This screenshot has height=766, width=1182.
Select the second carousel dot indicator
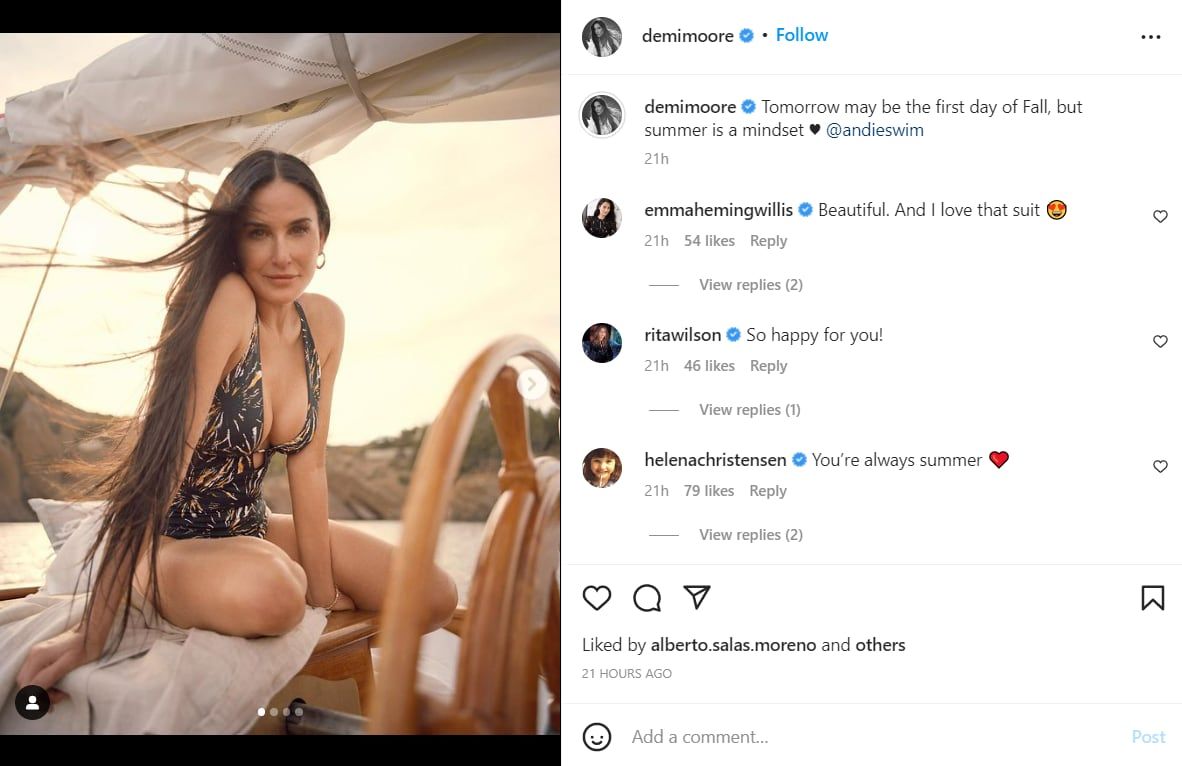pyautogui.click(x=274, y=712)
